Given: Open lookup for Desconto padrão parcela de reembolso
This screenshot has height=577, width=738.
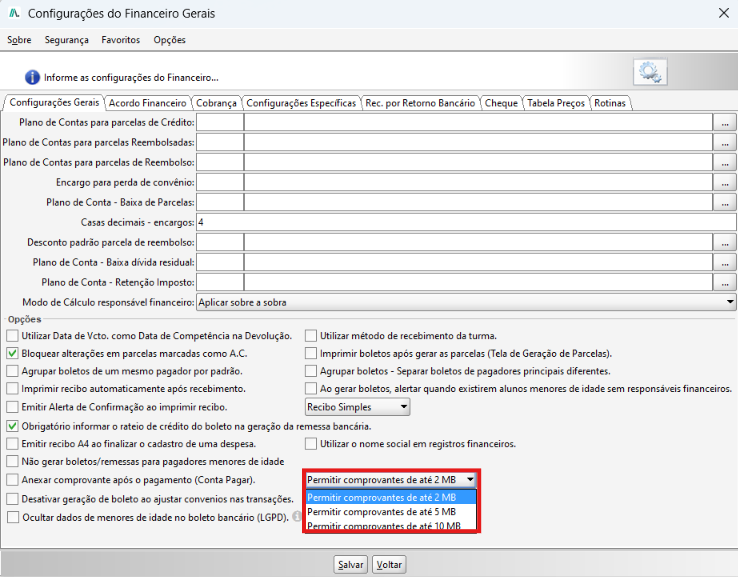Looking at the screenshot, I should pyautogui.click(x=725, y=243).
